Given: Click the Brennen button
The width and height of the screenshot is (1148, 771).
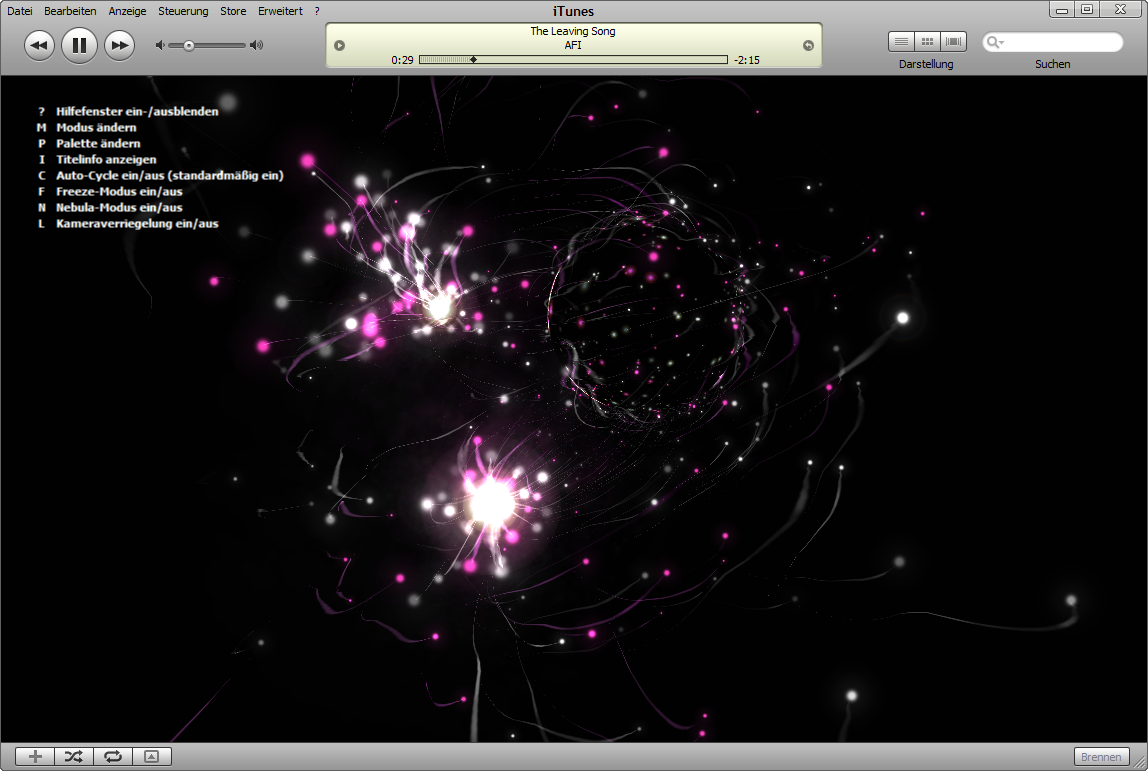Looking at the screenshot, I should coord(1101,757).
